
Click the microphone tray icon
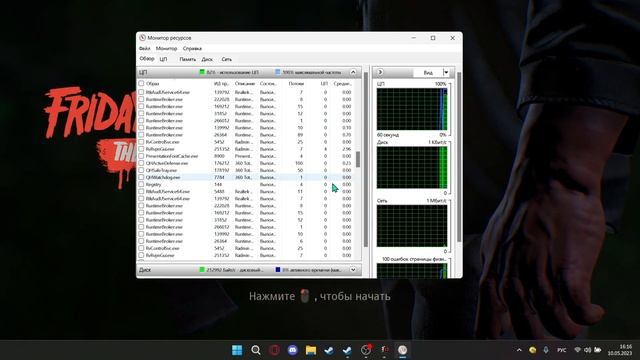(x=546, y=350)
